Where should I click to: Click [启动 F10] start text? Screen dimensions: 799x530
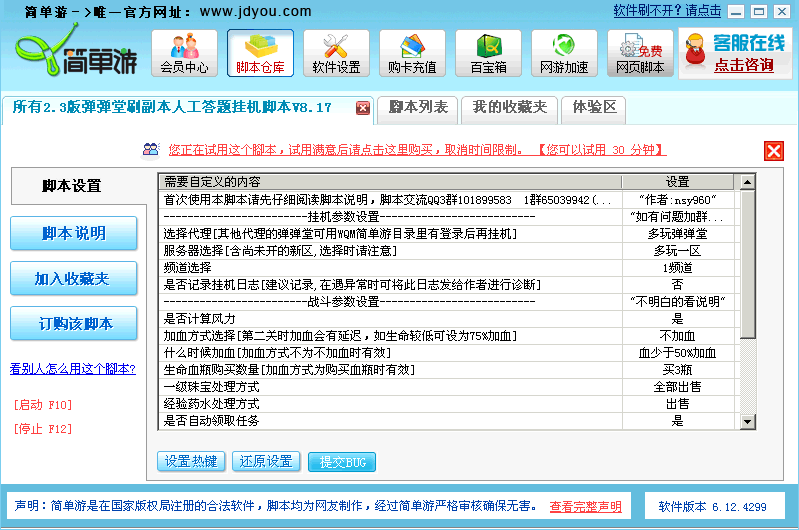click(x=43, y=405)
